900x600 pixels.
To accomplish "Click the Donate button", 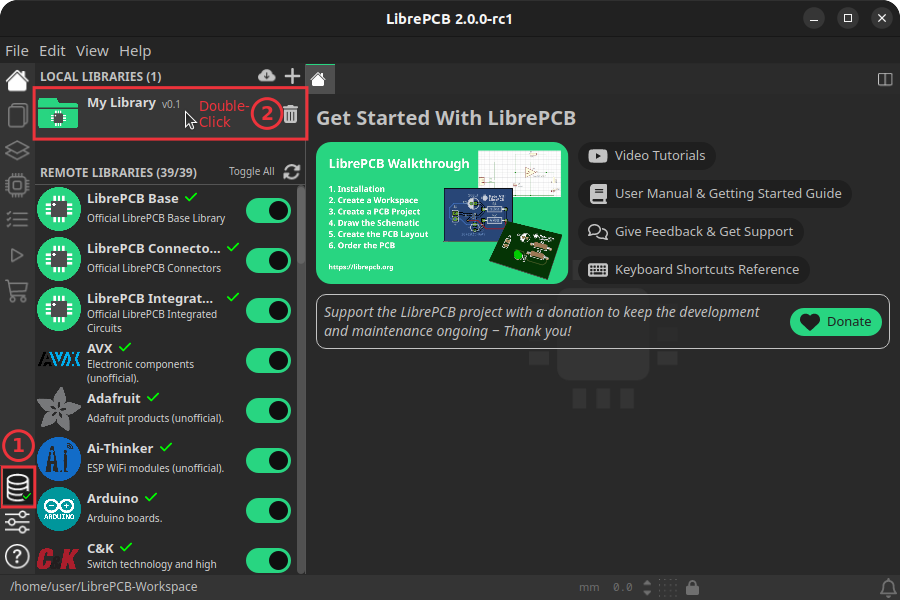I will tap(836, 321).
